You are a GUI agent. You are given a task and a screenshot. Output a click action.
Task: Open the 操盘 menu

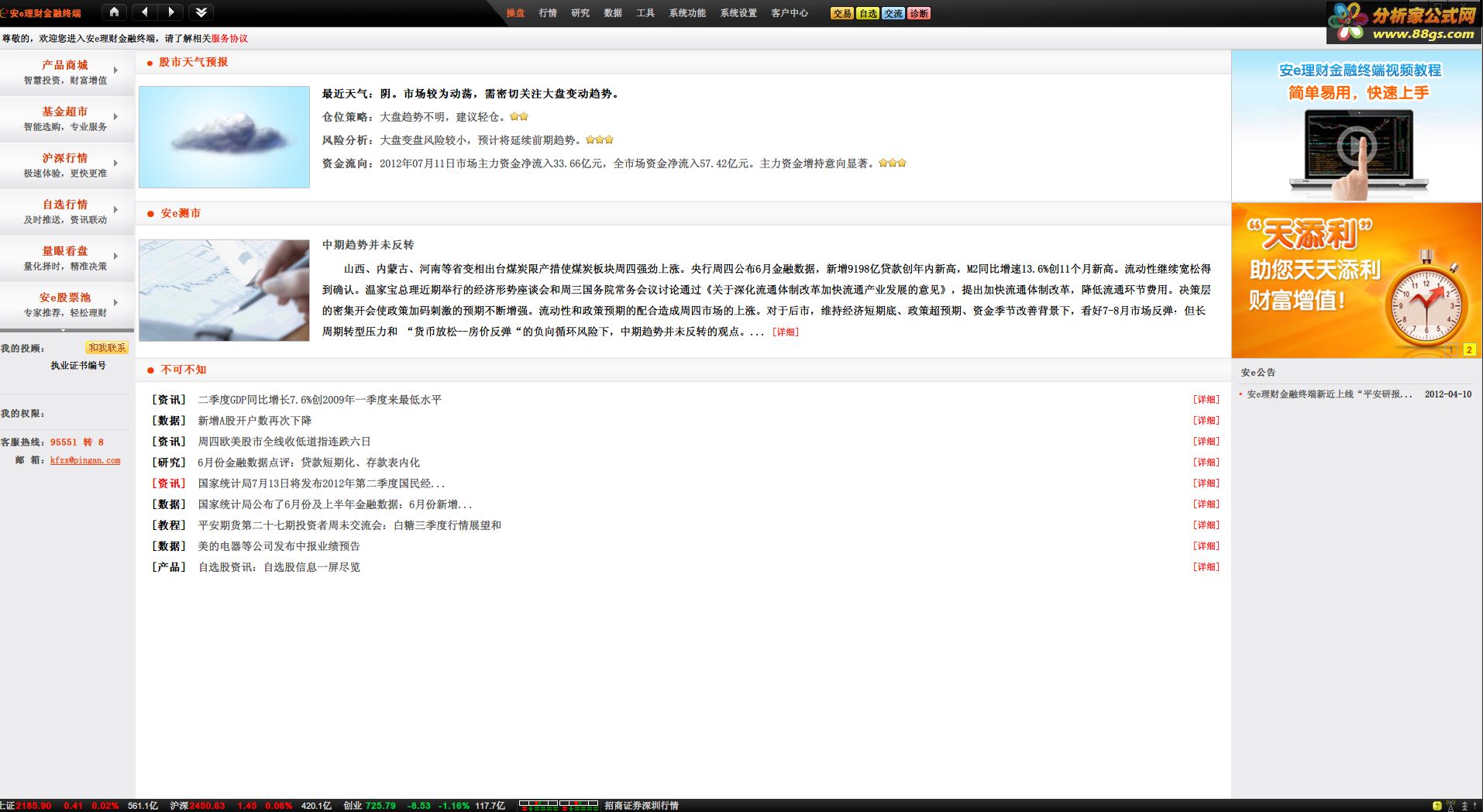click(x=515, y=13)
